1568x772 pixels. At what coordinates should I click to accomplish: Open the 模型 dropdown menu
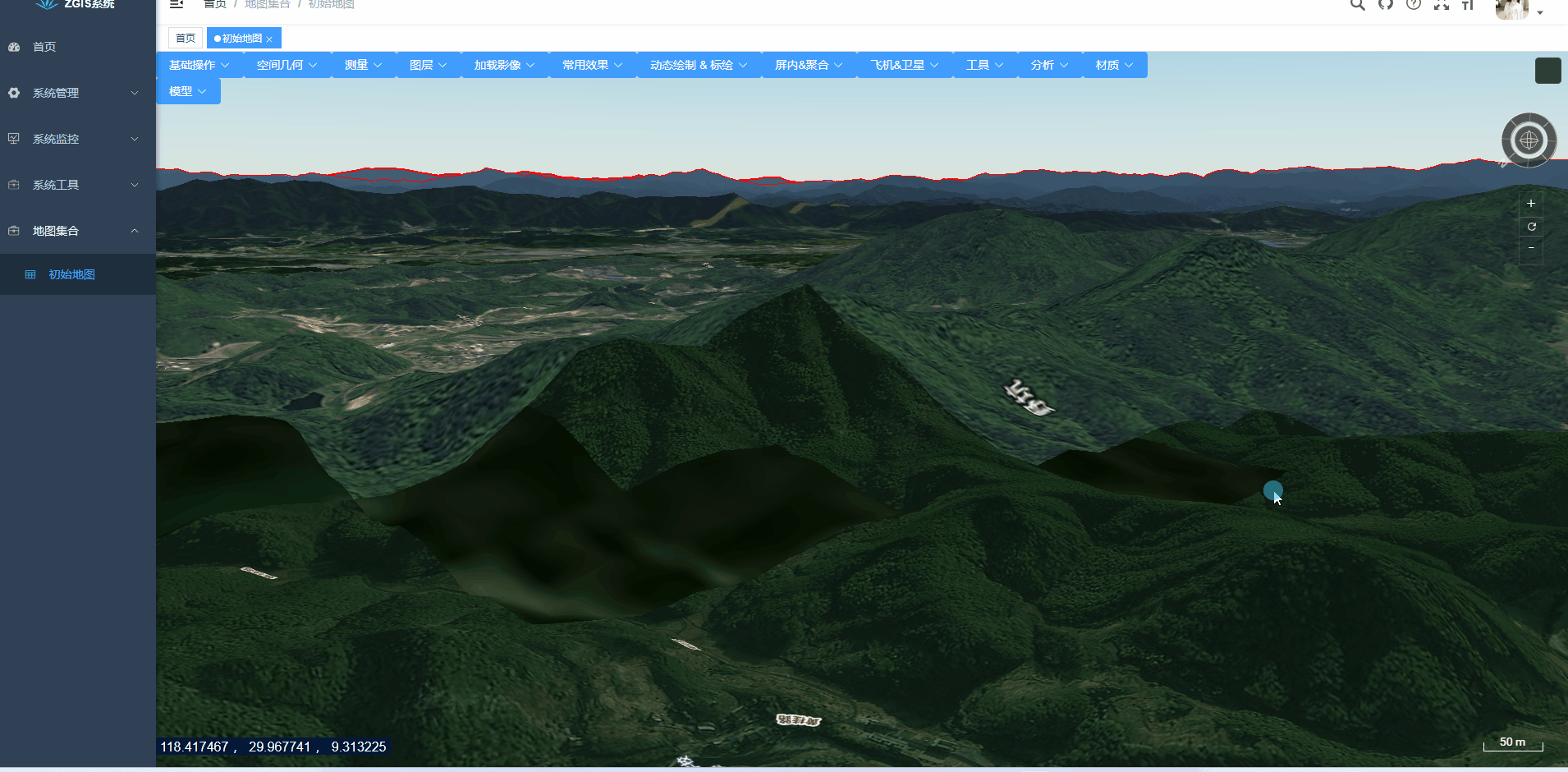[x=188, y=91]
